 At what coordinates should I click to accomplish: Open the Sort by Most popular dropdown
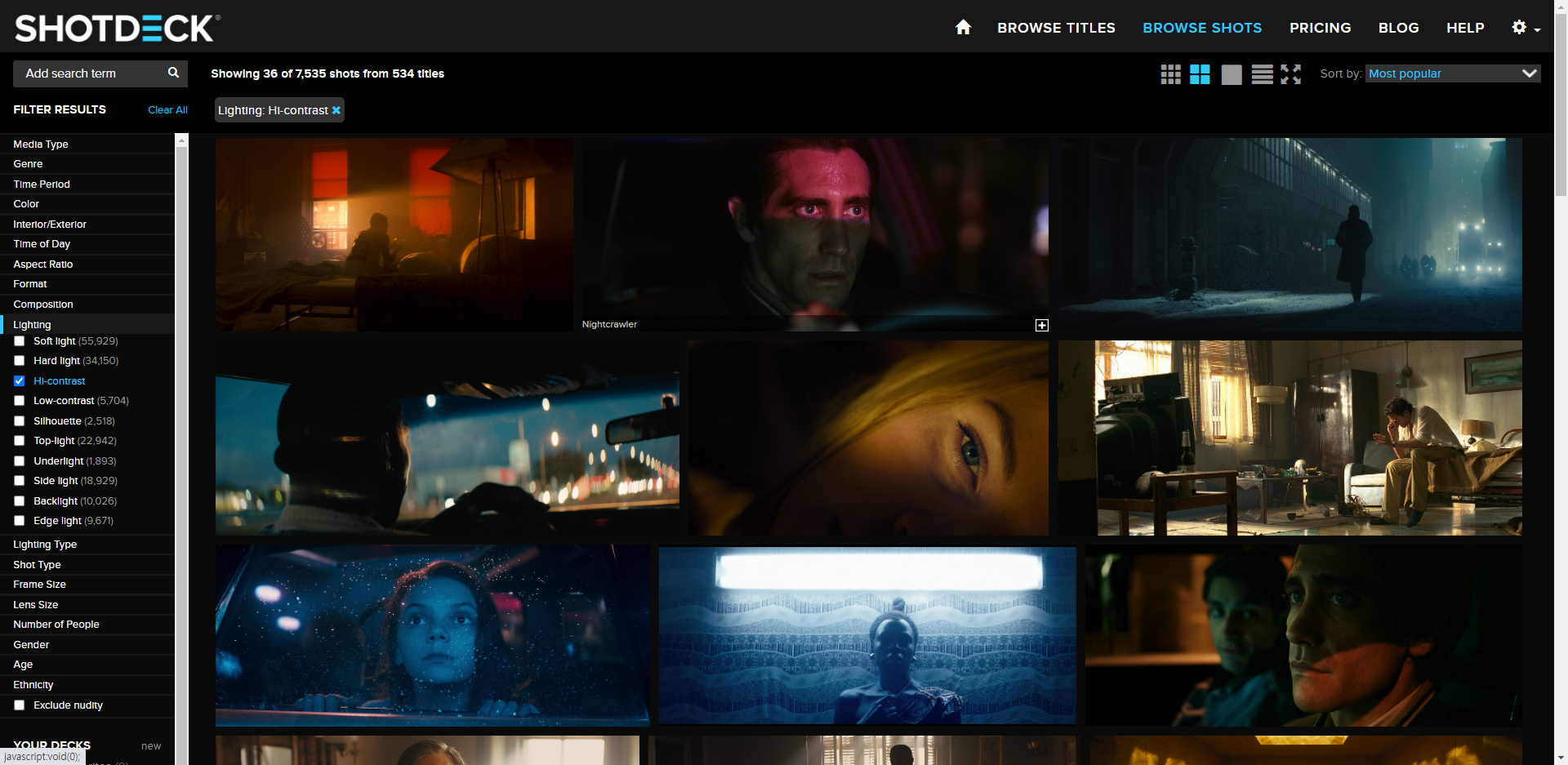pyautogui.click(x=1453, y=73)
